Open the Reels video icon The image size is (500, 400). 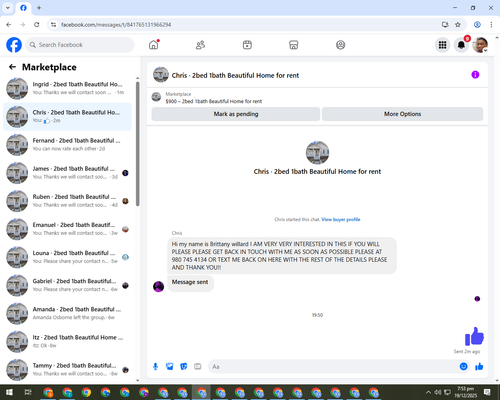tap(247, 45)
